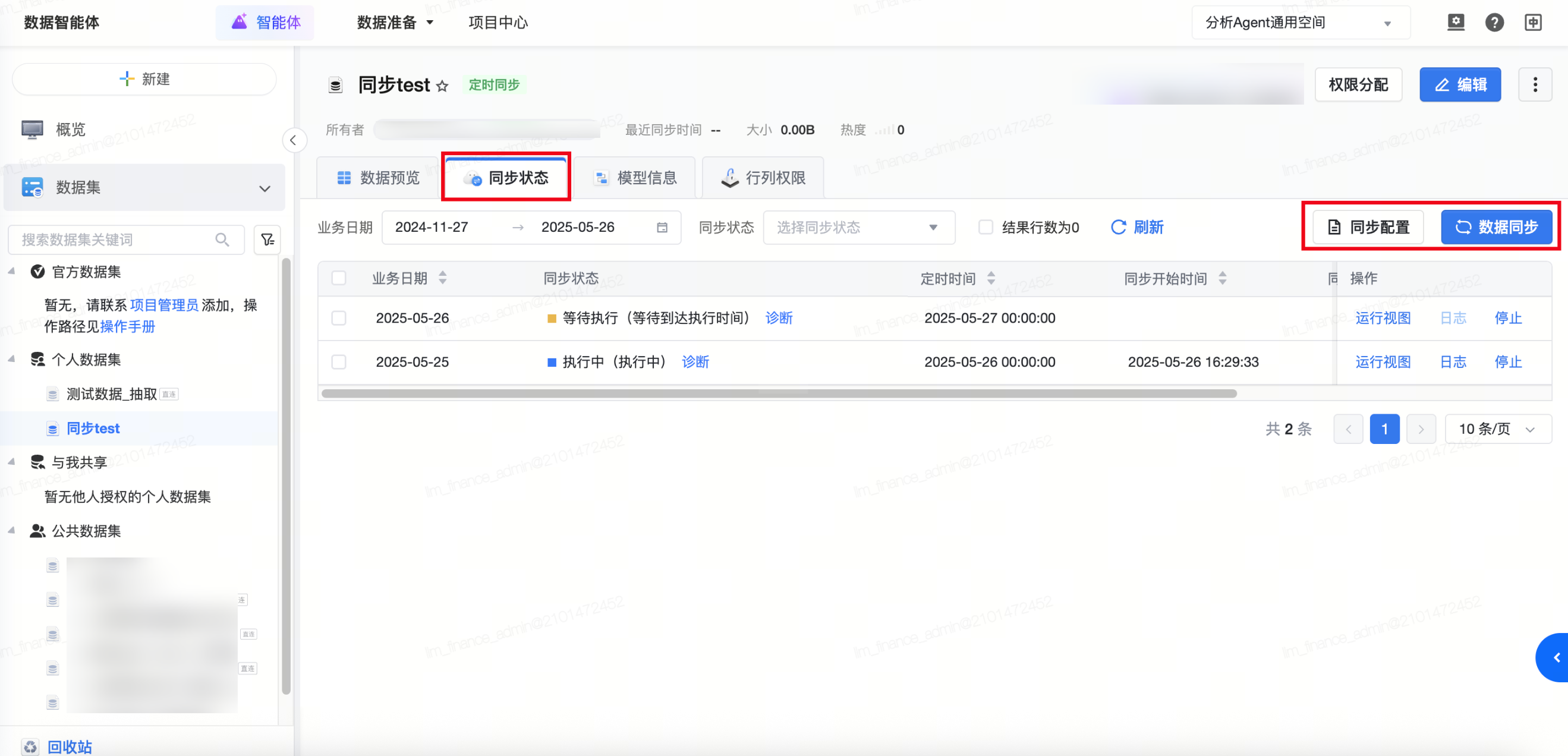Toggle the select-all header checkbox
The height and width of the screenshot is (756, 1568).
pos(339,278)
